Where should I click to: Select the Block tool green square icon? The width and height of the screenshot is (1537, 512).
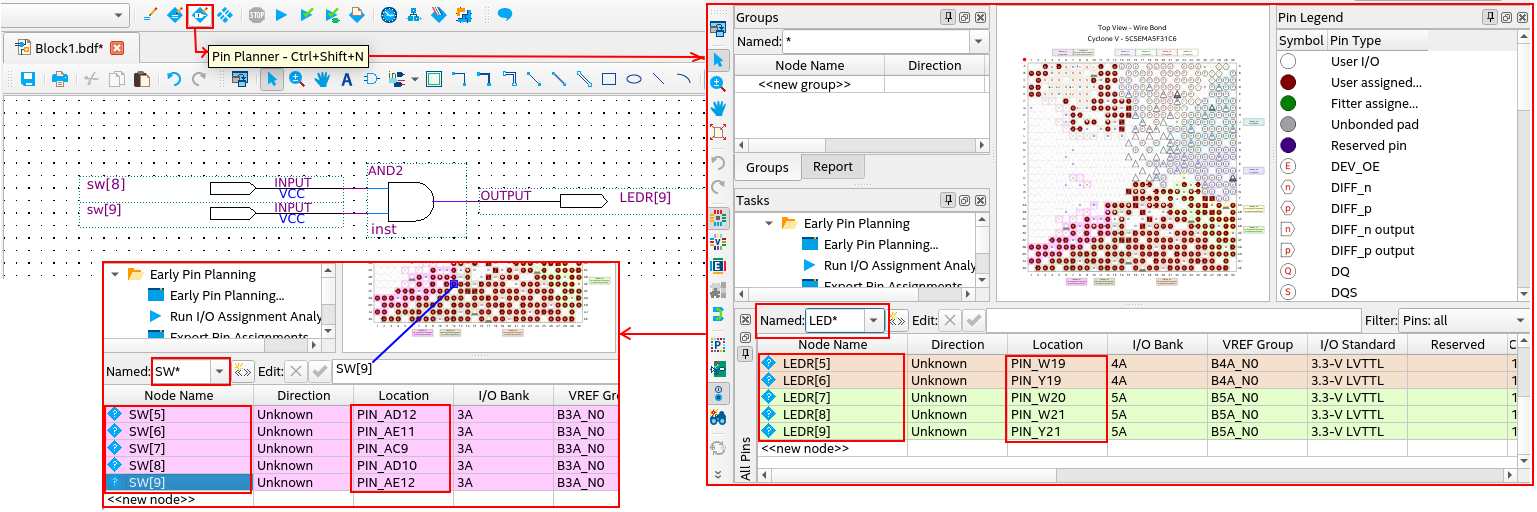pos(434,79)
